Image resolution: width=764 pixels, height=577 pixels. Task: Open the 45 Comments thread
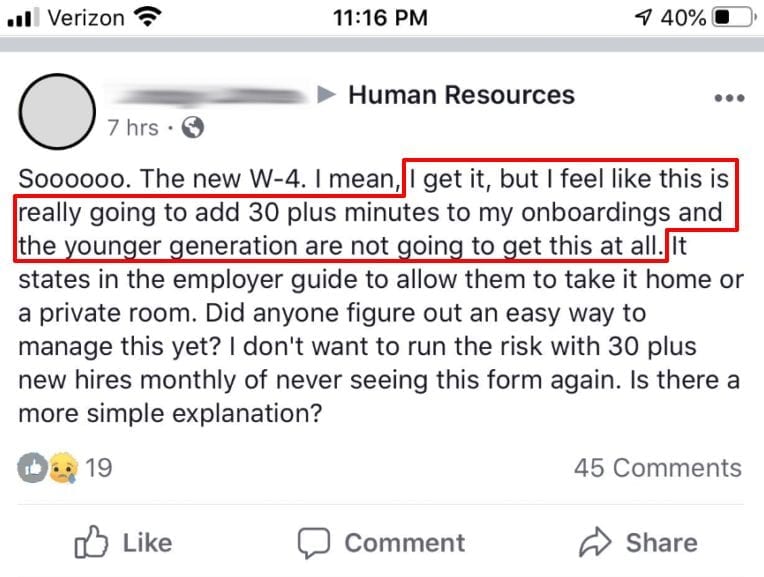tap(658, 468)
